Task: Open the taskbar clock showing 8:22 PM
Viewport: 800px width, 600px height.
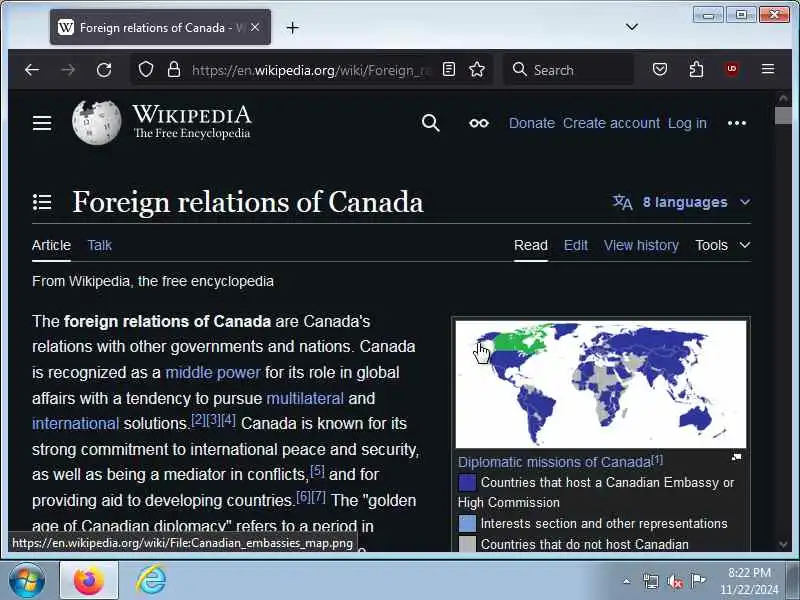Action: click(x=749, y=581)
